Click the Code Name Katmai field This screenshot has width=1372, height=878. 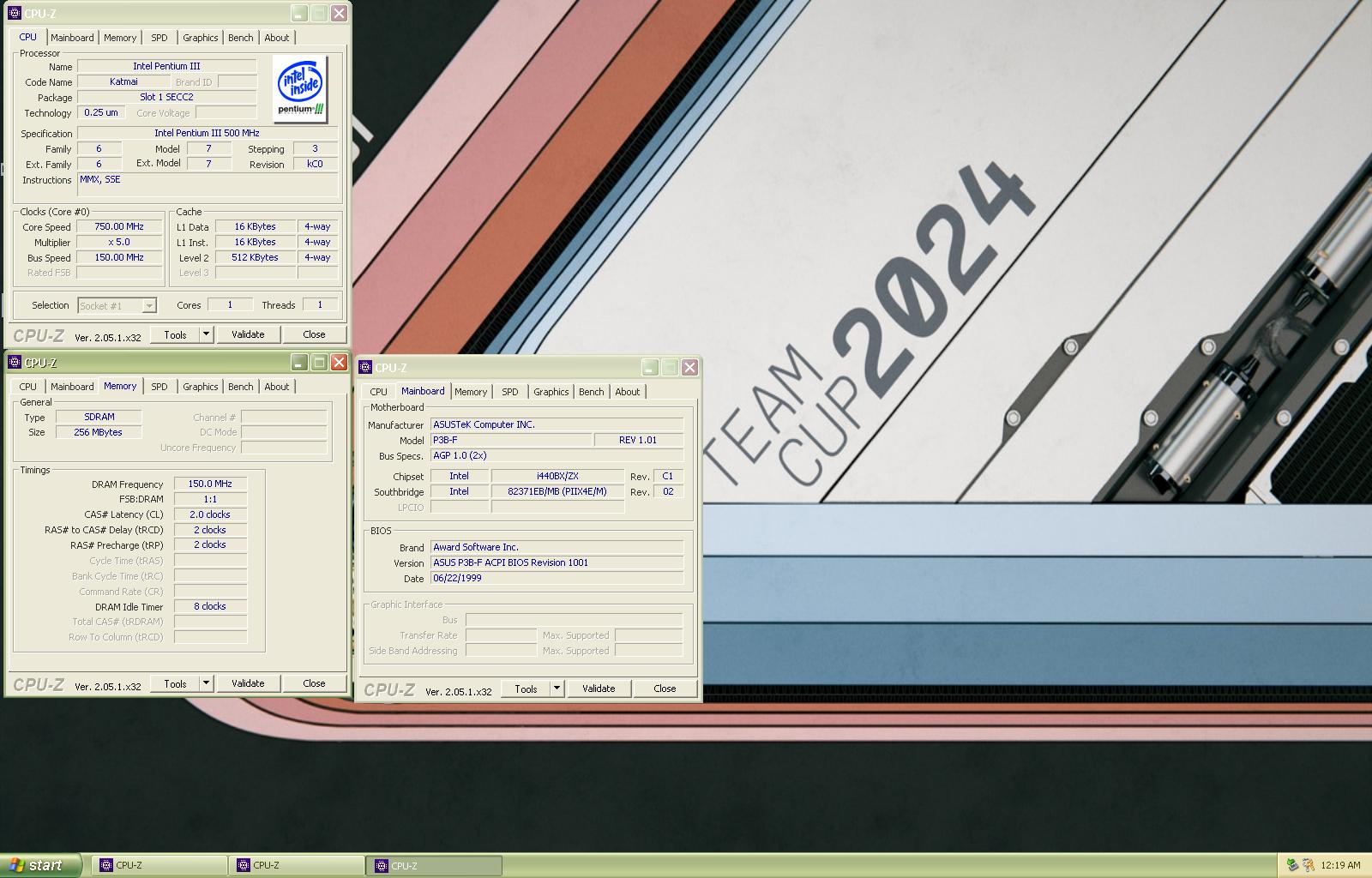[x=123, y=82]
